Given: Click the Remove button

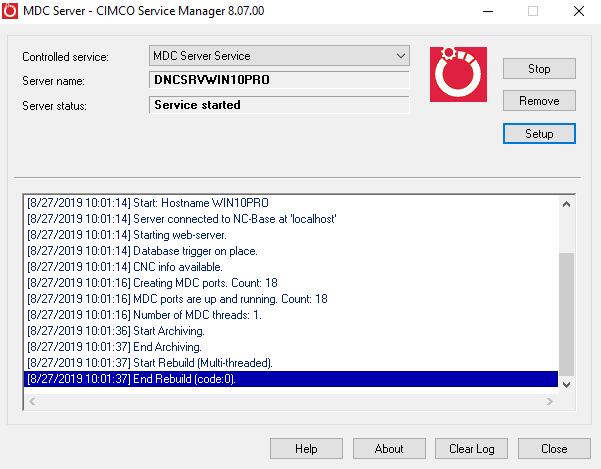Looking at the screenshot, I should (539, 101).
